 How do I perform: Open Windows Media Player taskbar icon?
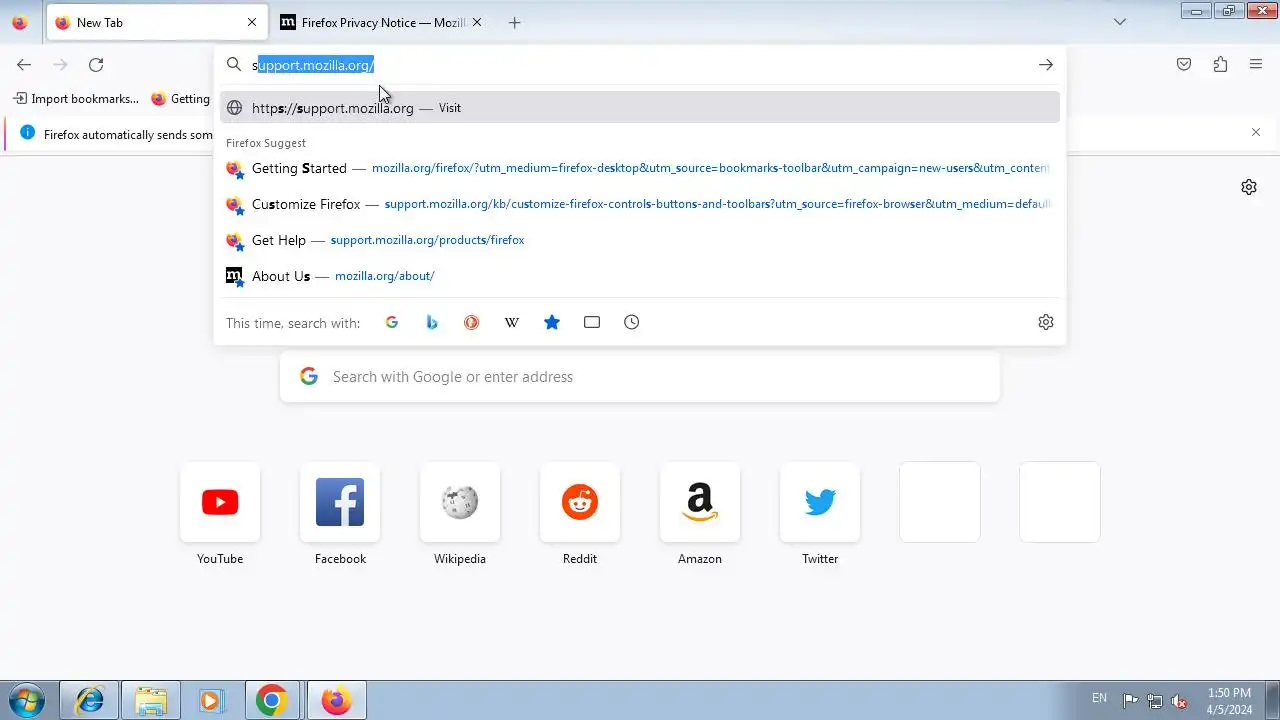[x=211, y=701]
